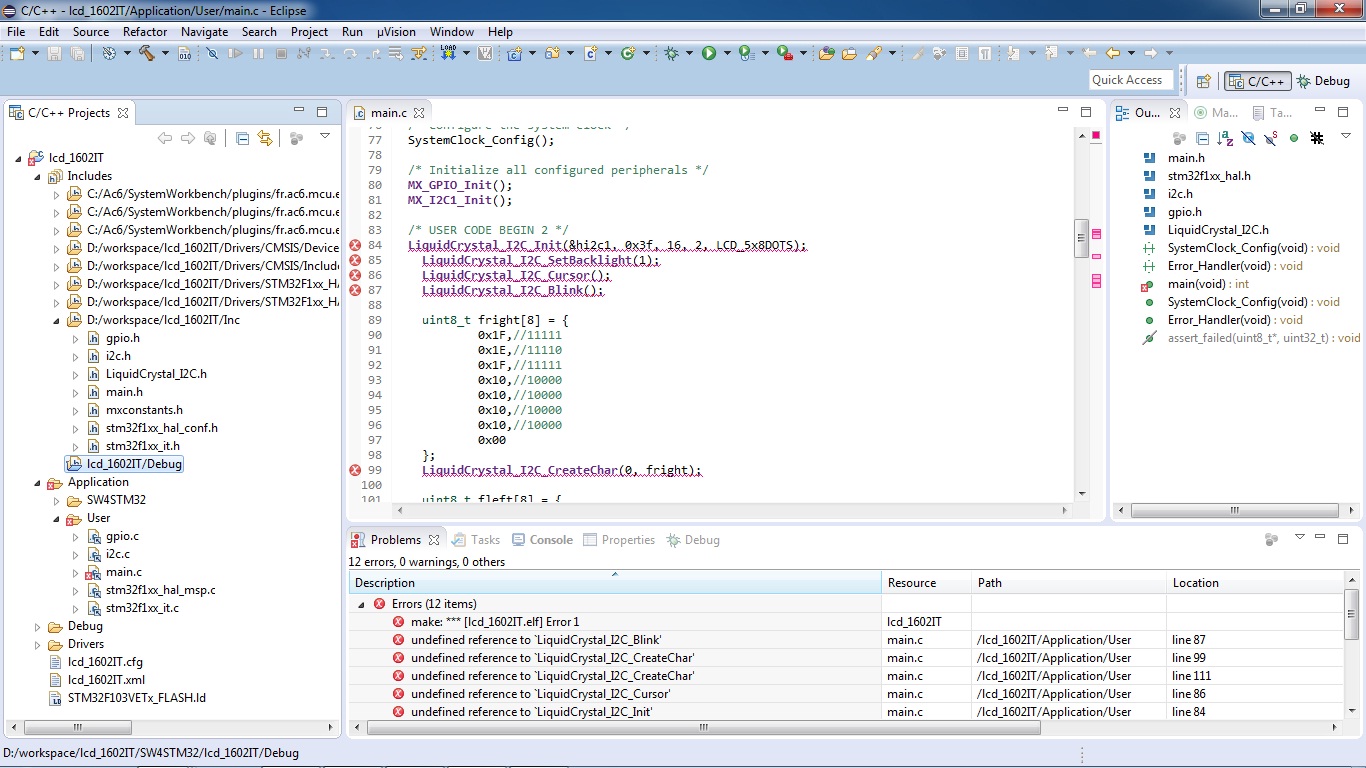The image size is (1366, 768).
Task: Toggle Hide Non-Public Members green dot
Action: pyautogui.click(x=1294, y=138)
